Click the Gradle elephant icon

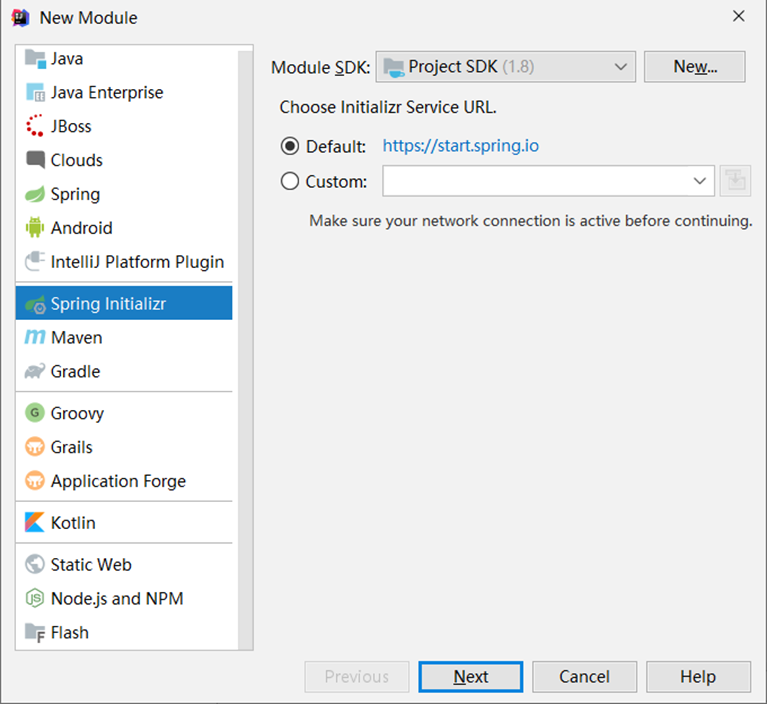pyautogui.click(x=35, y=372)
